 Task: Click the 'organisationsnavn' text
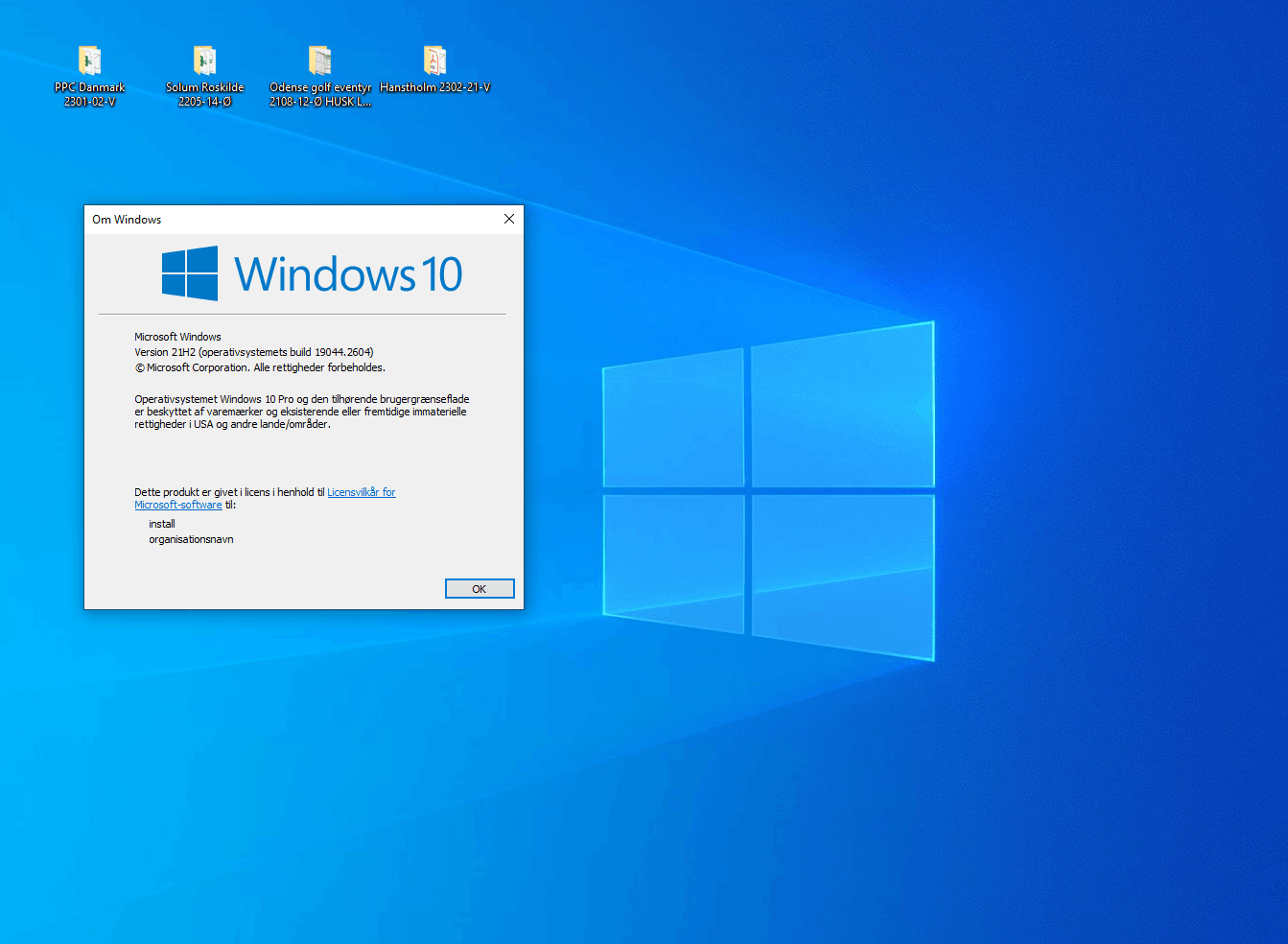(x=191, y=539)
